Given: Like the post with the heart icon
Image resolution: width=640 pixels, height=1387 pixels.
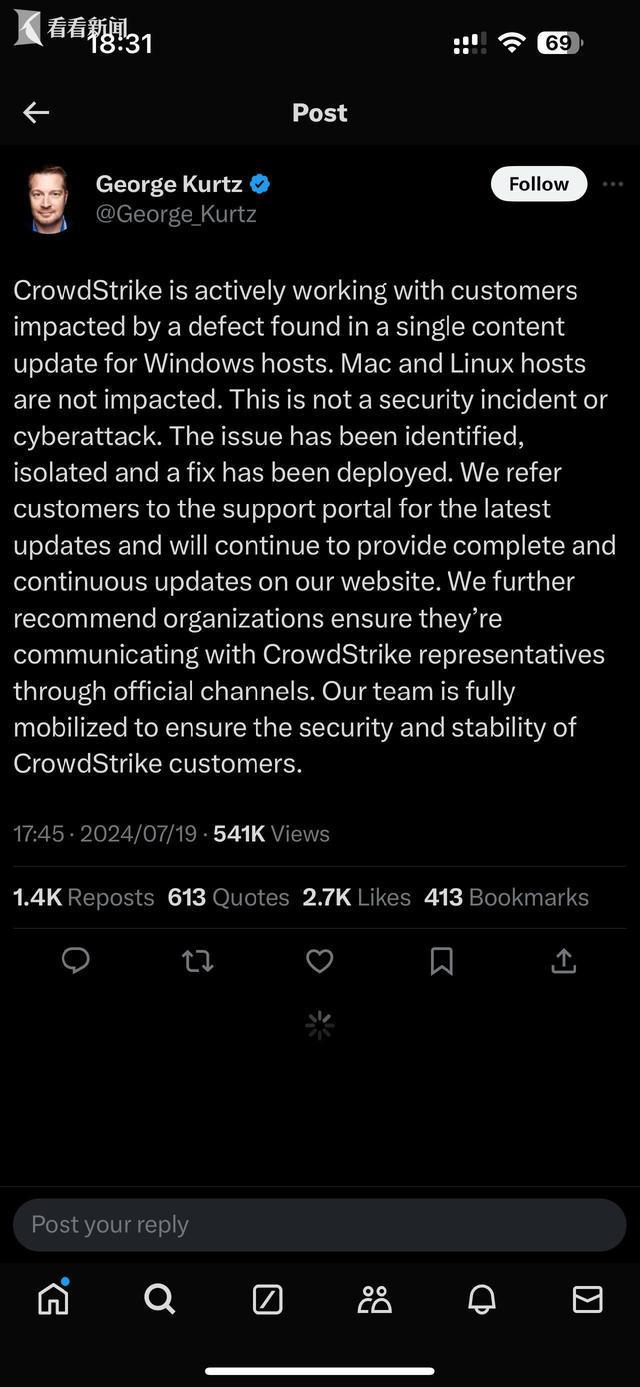Looking at the screenshot, I should click(319, 961).
